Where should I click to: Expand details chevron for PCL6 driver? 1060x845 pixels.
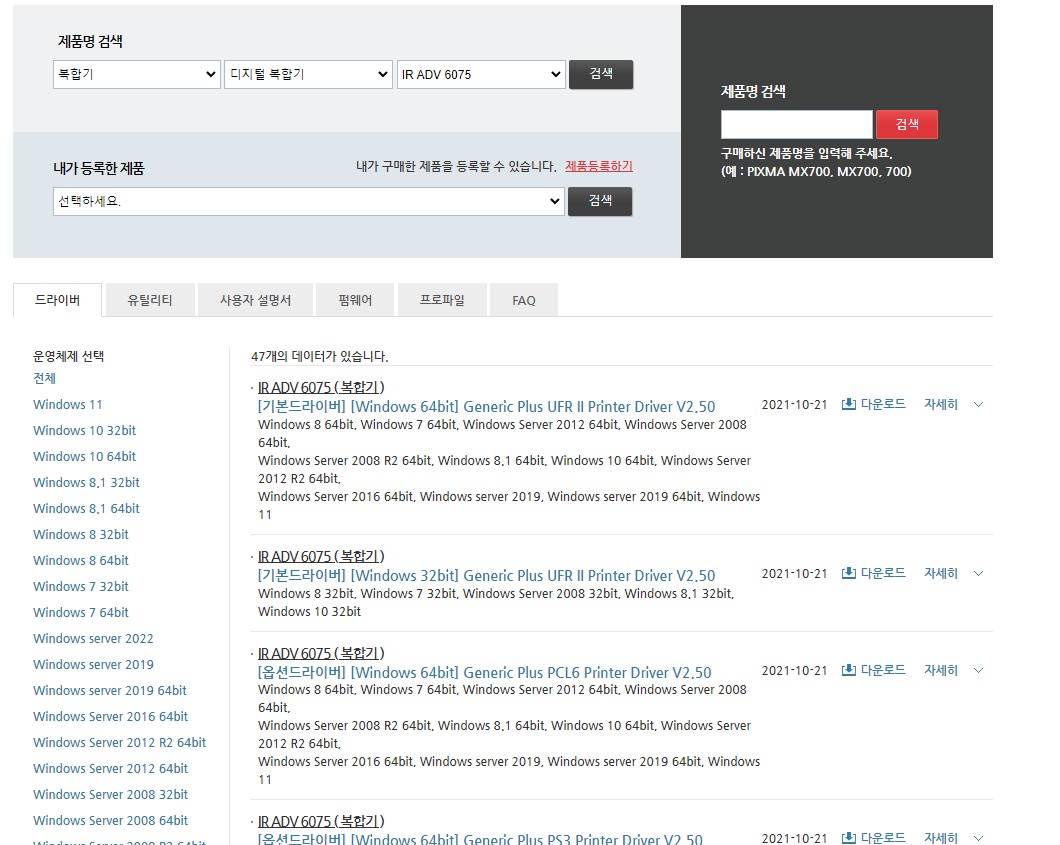(x=978, y=670)
